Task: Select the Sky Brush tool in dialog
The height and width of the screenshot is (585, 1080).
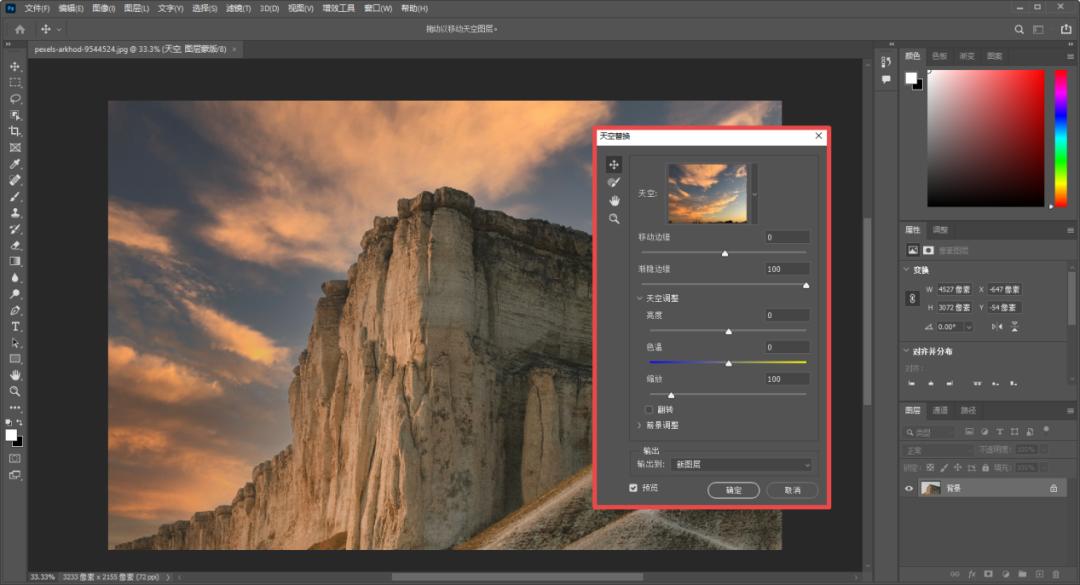Action: (x=614, y=182)
